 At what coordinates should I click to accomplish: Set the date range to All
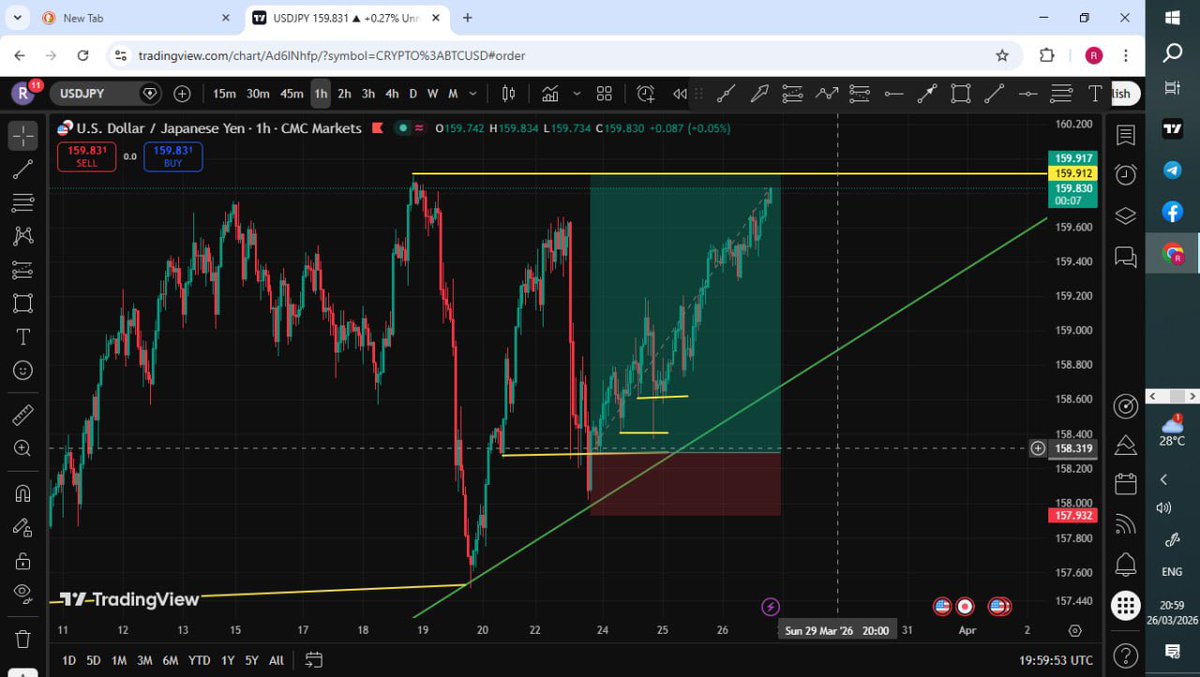[276, 660]
